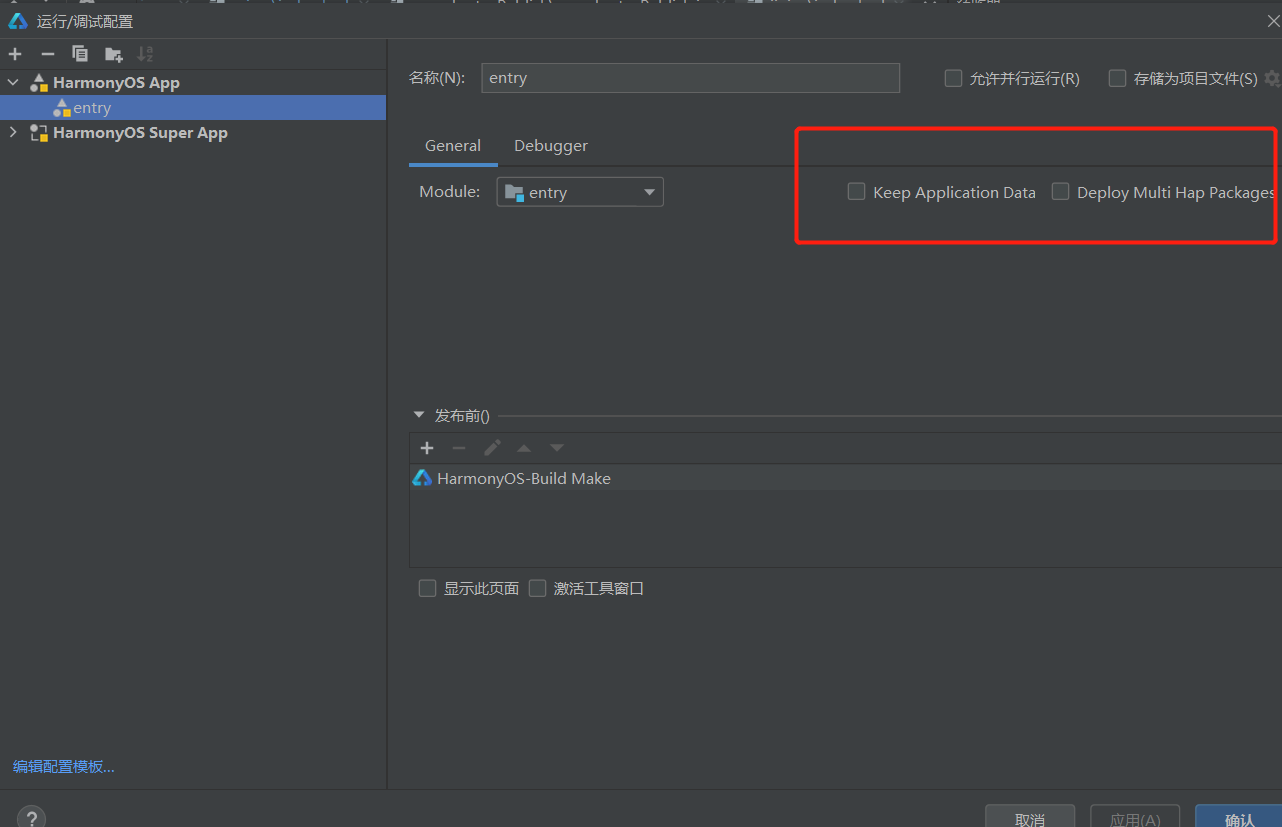Edit before-launch task with pencil icon
This screenshot has width=1282, height=827.
[492, 448]
